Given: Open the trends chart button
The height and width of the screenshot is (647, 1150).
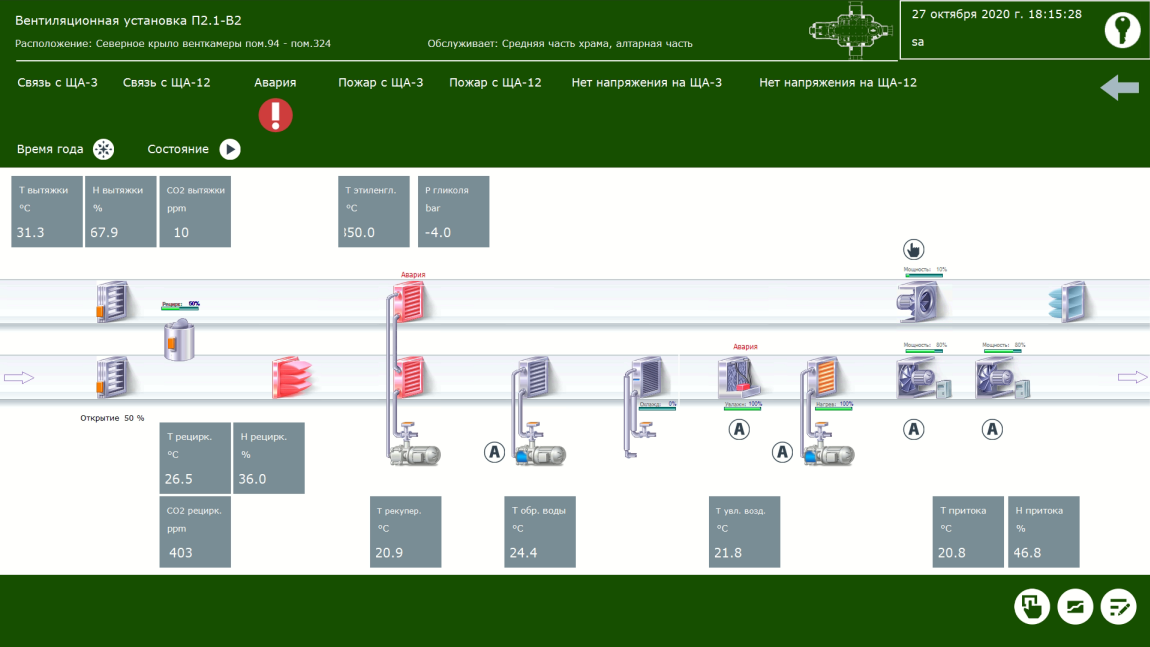Looking at the screenshot, I should [x=1075, y=606].
